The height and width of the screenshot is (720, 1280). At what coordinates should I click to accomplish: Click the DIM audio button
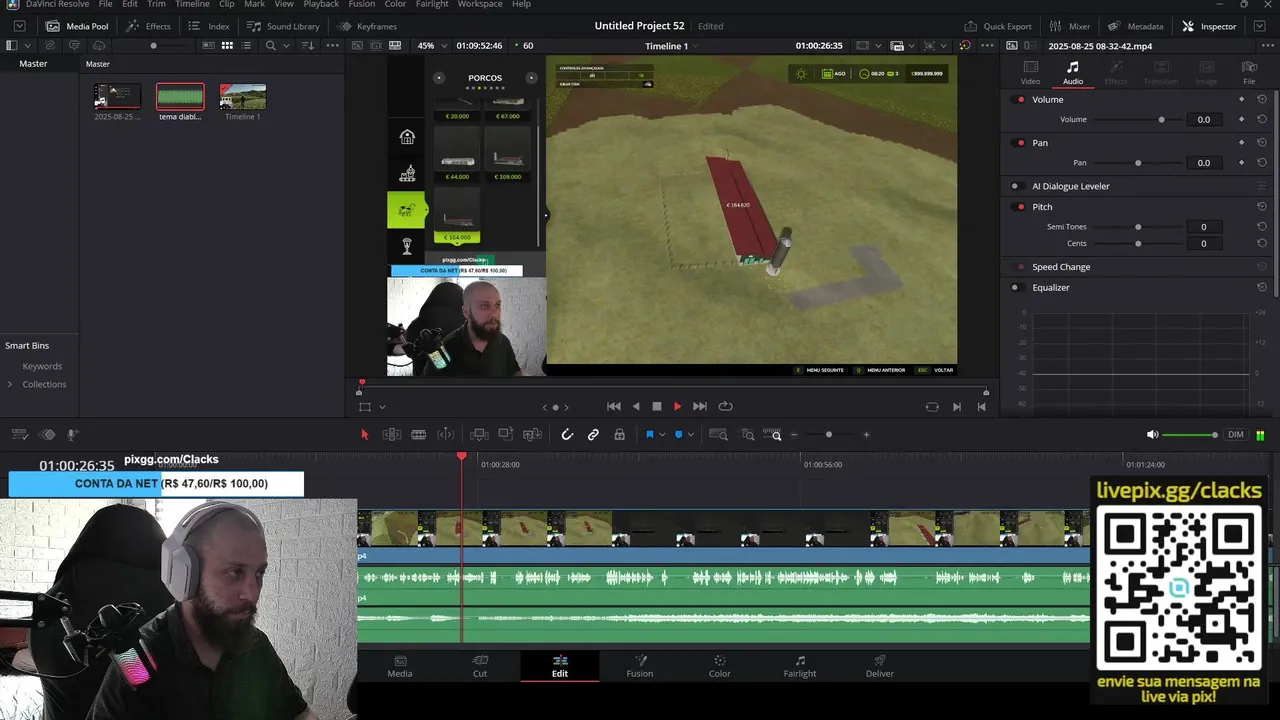click(x=1236, y=435)
